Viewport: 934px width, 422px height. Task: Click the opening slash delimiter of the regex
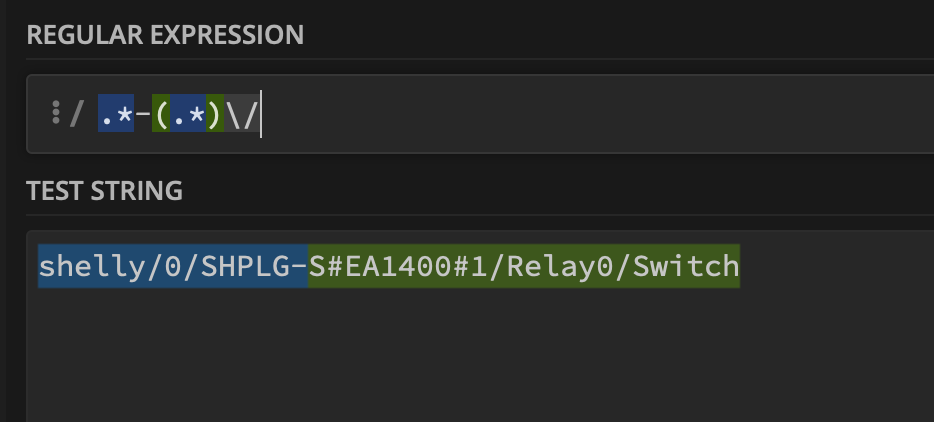tap(77, 116)
